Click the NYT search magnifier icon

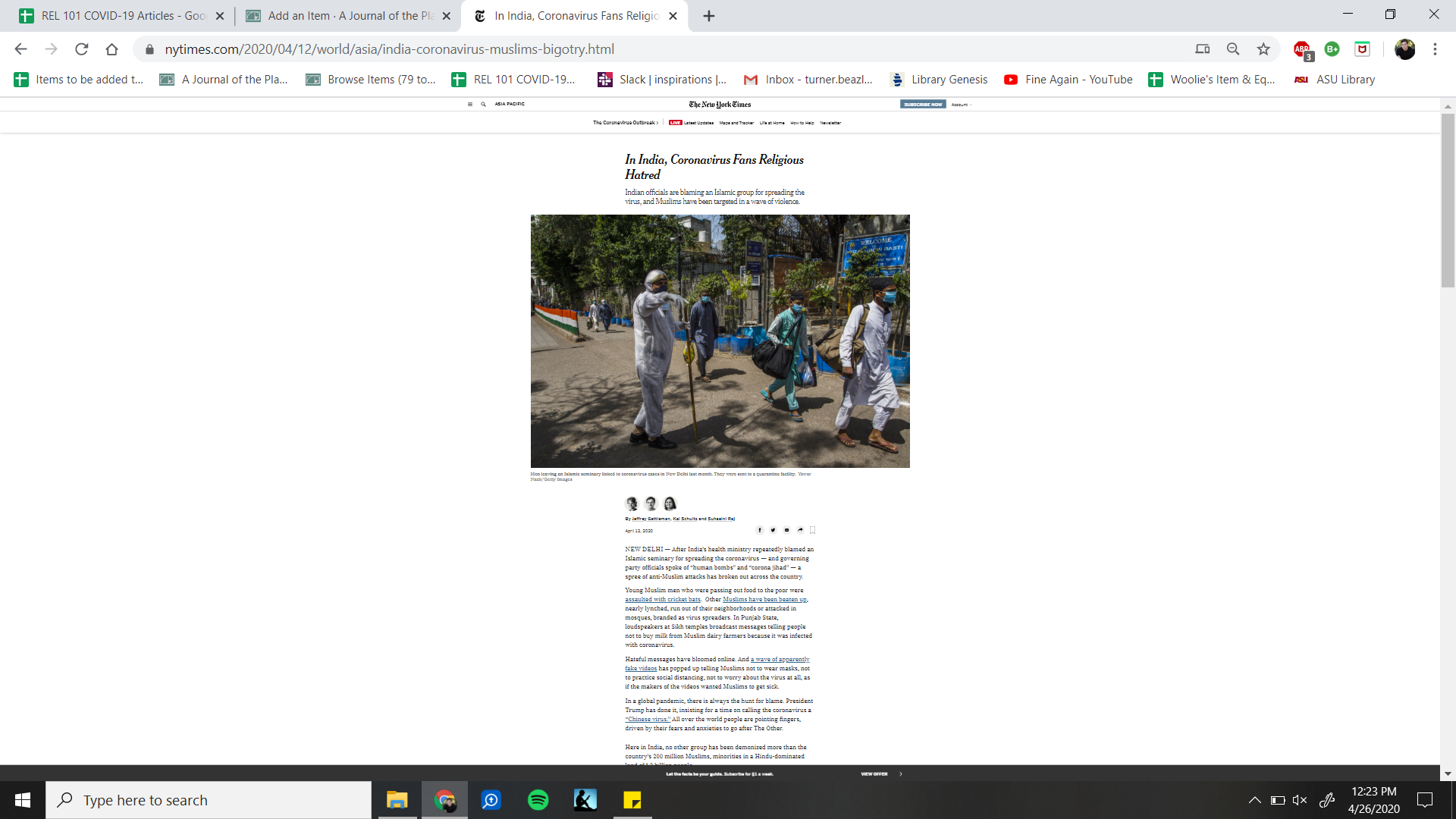point(483,104)
